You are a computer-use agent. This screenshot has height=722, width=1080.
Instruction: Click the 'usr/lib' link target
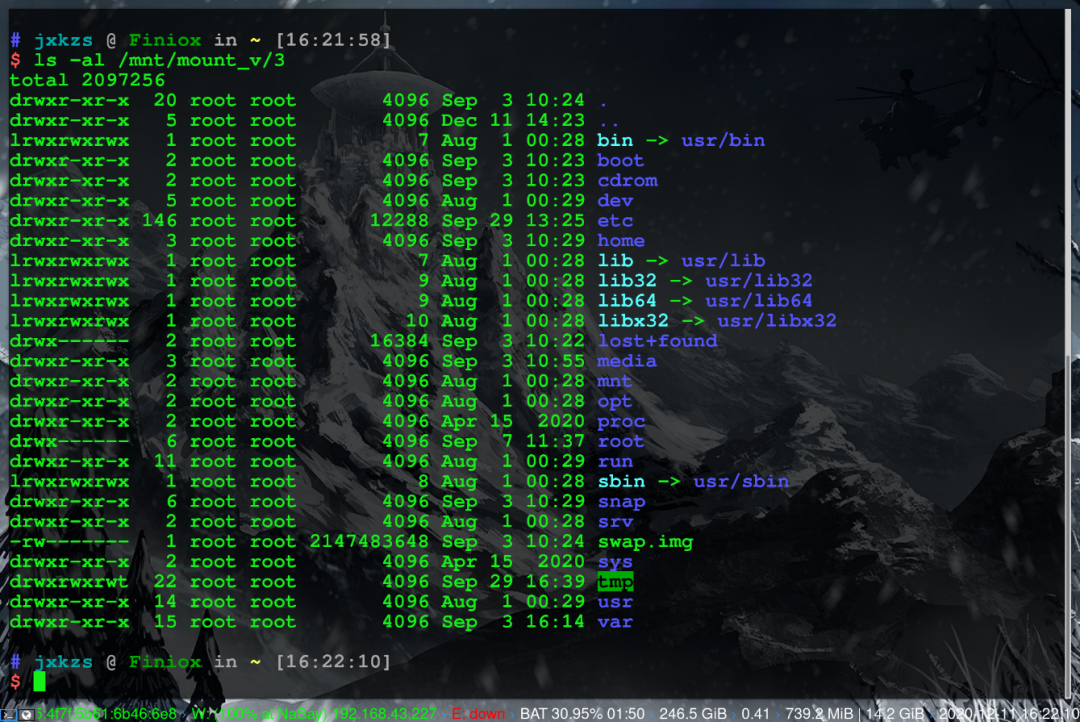coord(723,260)
